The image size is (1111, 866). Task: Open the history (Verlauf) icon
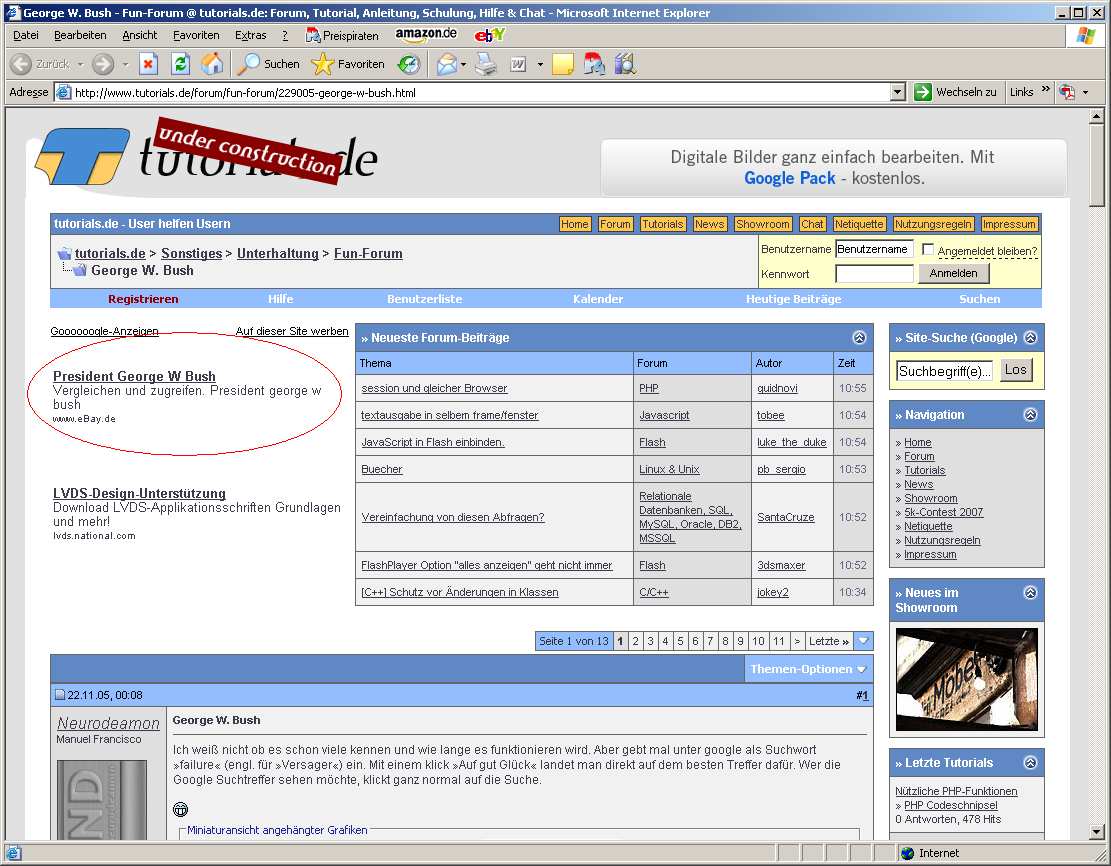point(408,64)
